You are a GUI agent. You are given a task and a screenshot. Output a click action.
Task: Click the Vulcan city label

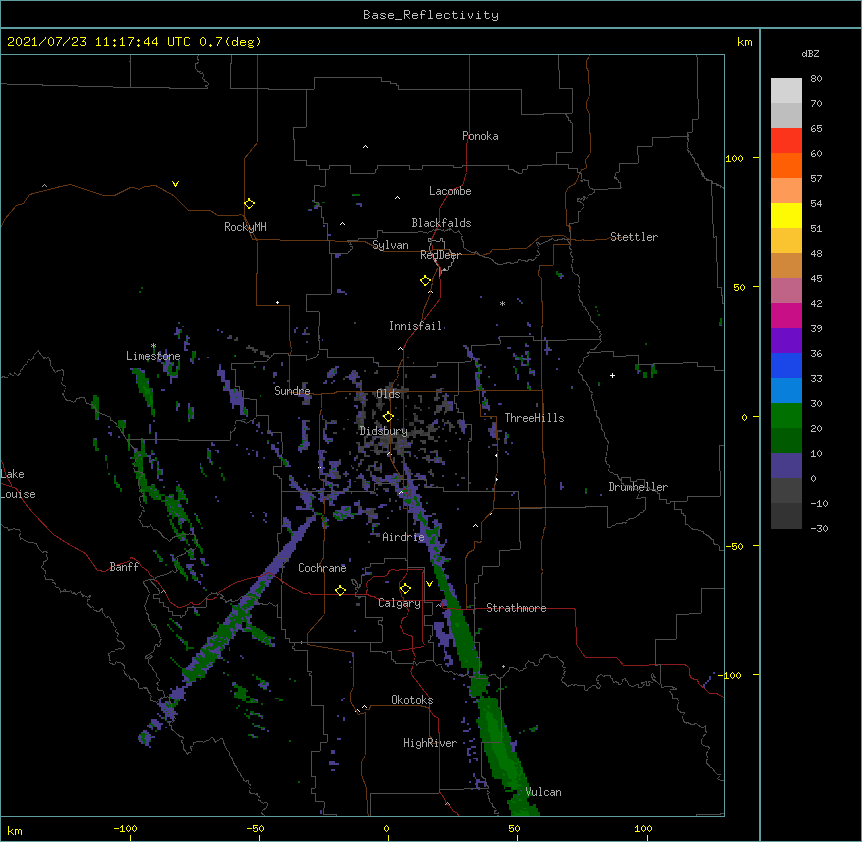coord(543,792)
